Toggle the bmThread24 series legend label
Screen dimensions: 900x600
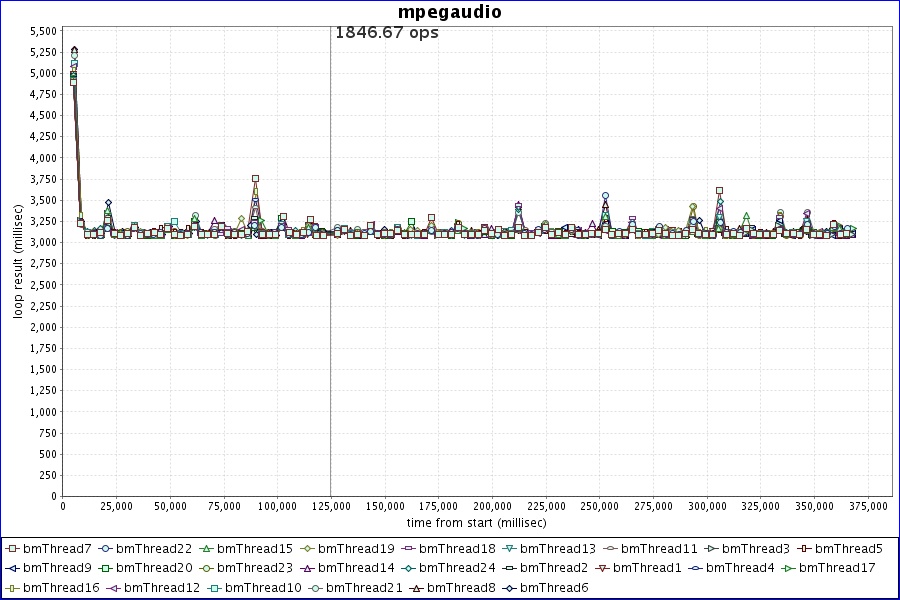click(x=459, y=568)
